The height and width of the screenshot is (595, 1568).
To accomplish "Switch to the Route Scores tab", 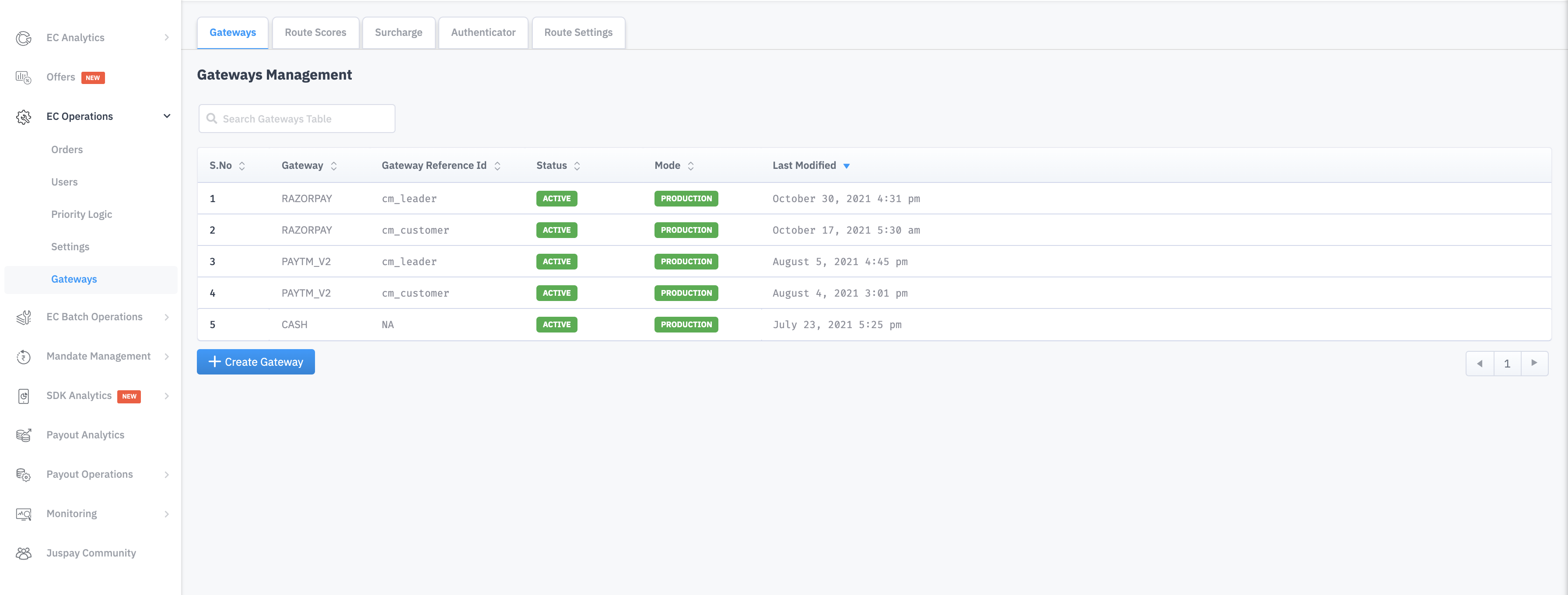I will pos(315,32).
